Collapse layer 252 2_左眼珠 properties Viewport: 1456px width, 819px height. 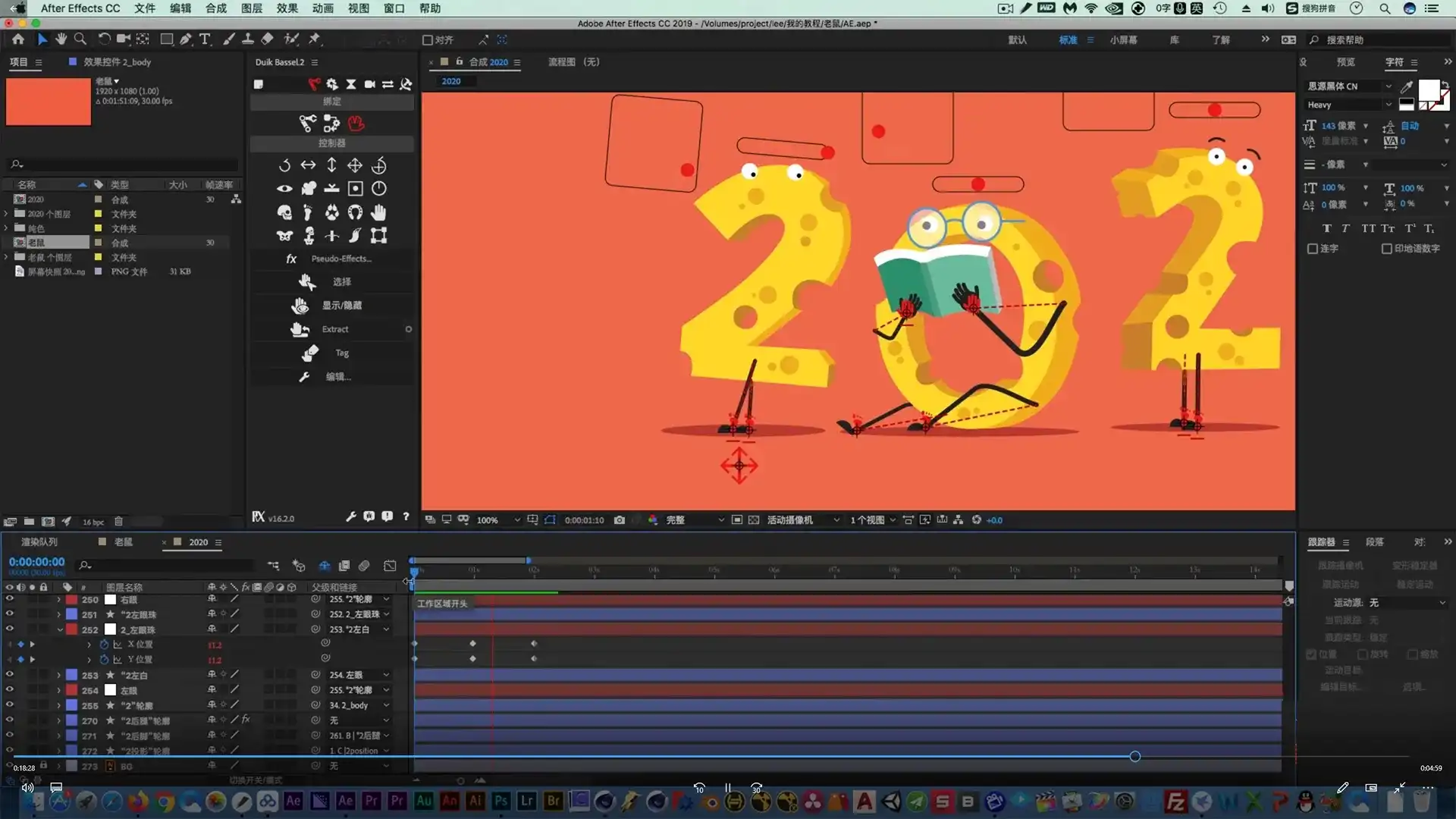(x=59, y=629)
